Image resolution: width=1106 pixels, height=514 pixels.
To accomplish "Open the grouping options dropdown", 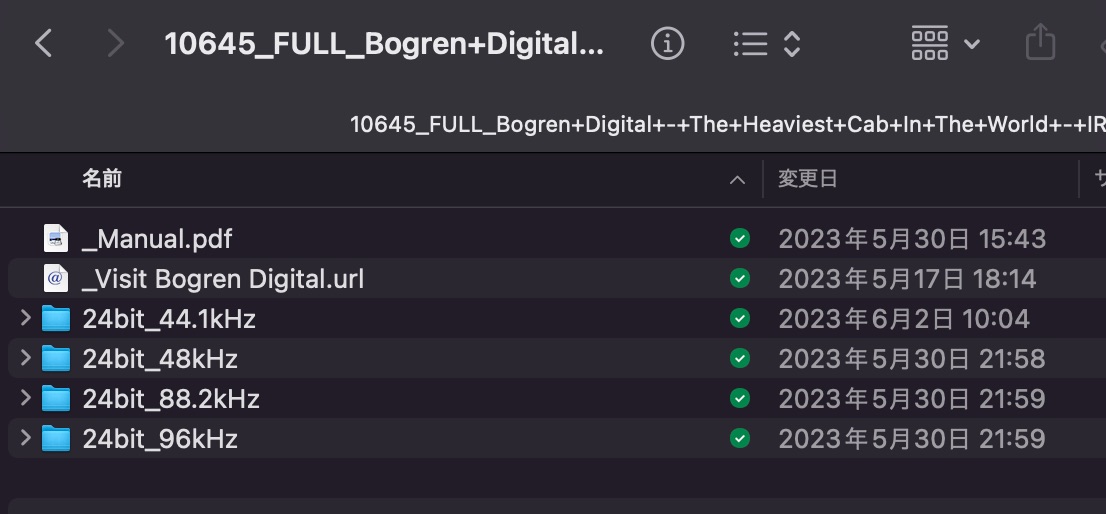I will [945, 43].
